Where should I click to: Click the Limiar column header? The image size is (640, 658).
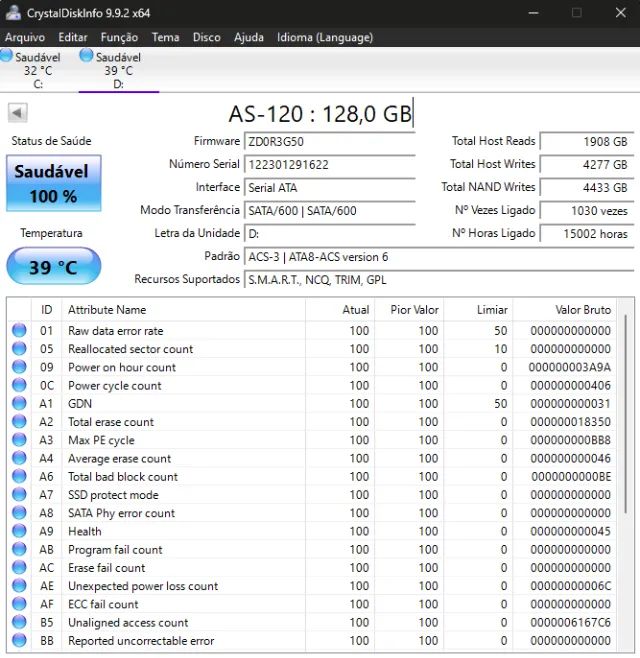[x=478, y=310]
